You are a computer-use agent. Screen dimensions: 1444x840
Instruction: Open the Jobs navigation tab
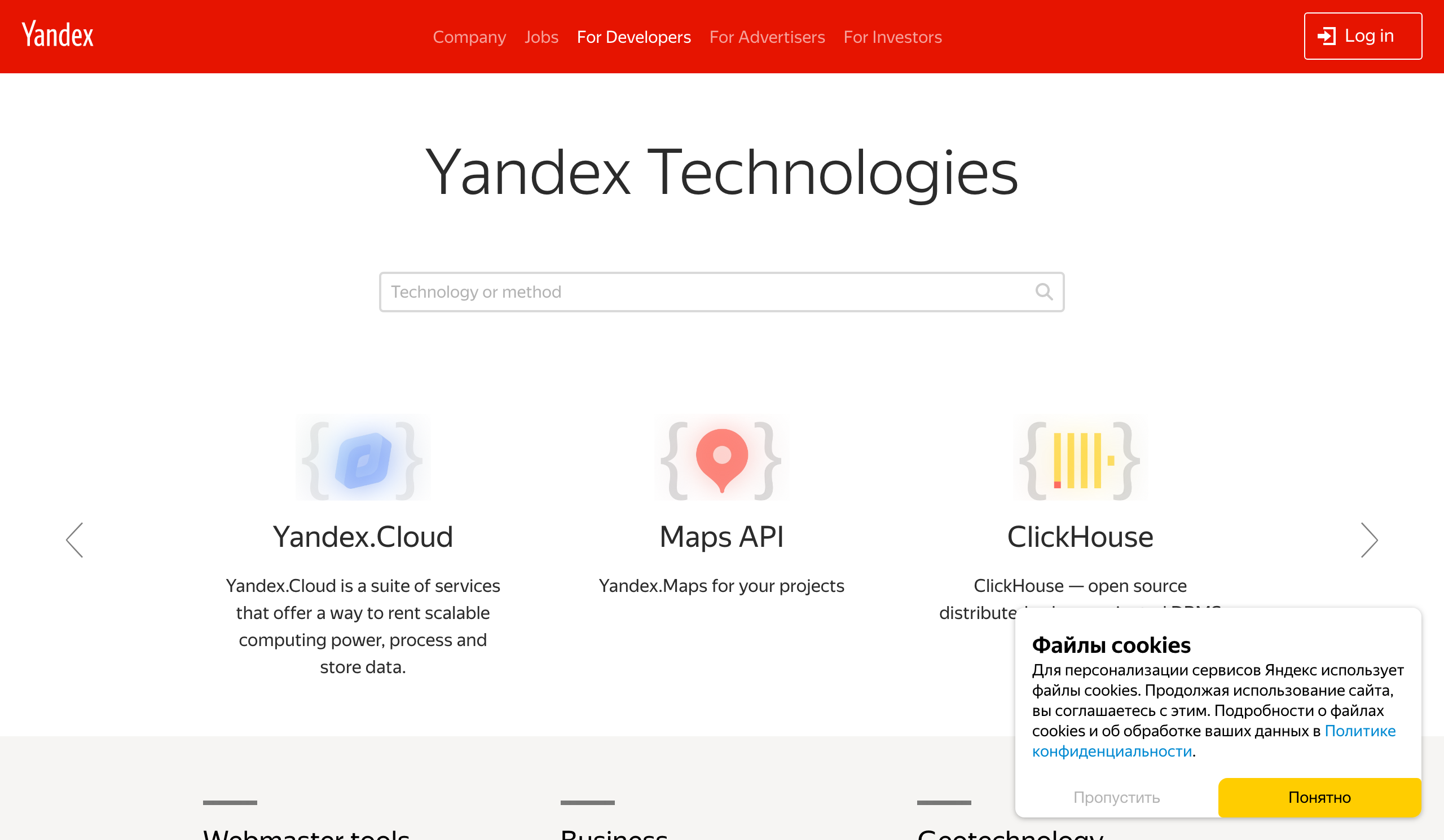click(x=541, y=37)
